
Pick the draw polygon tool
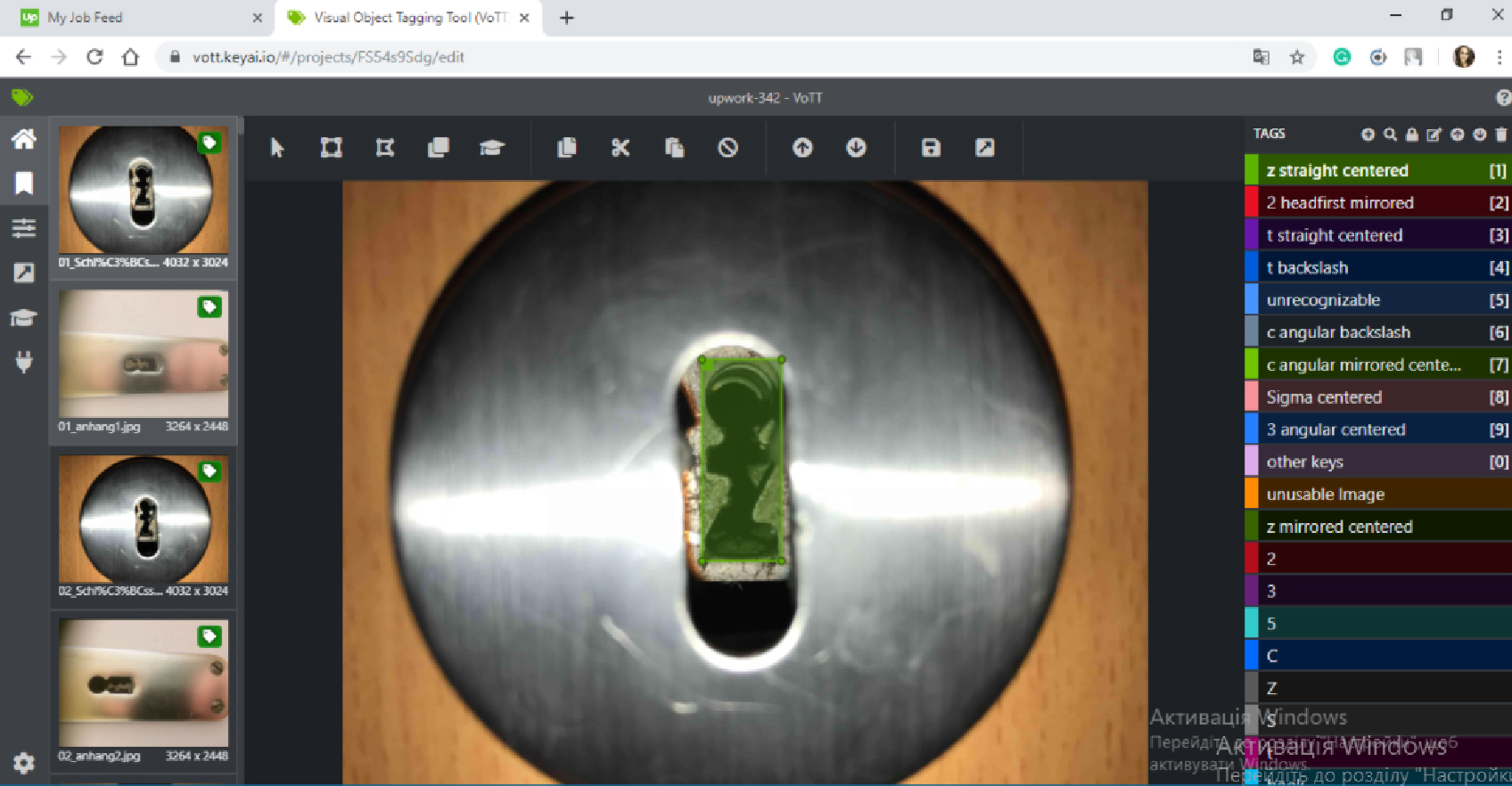385,148
